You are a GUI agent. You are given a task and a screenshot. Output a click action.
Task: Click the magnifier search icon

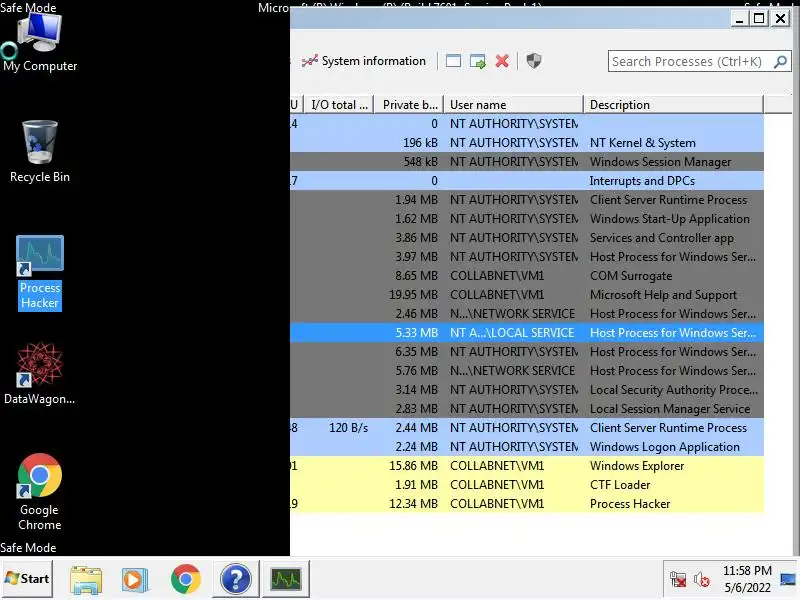(x=780, y=62)
